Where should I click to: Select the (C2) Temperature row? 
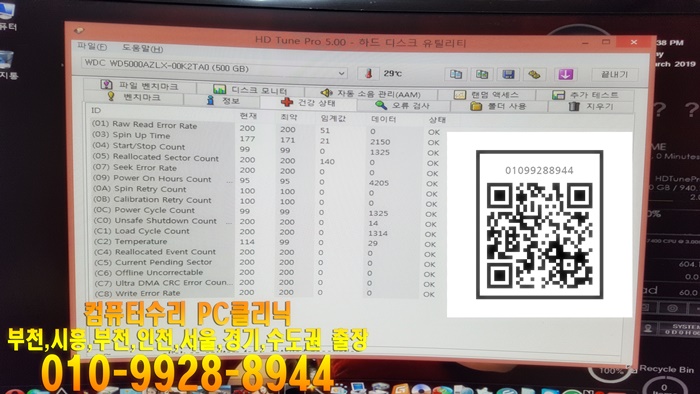pos(266,241)
